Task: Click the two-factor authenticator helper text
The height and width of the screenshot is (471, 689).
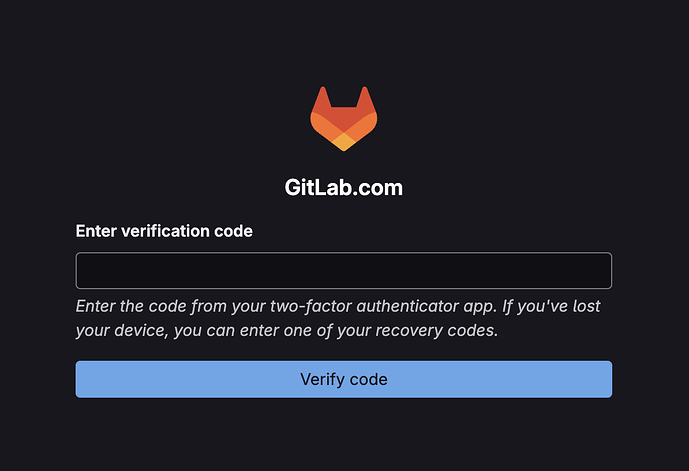Action: 337,318
